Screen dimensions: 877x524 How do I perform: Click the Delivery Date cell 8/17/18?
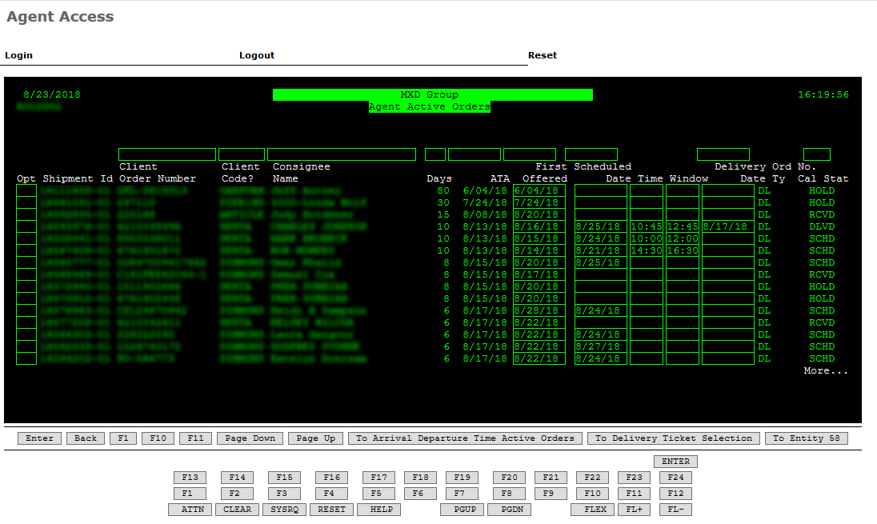click(728, 226)
